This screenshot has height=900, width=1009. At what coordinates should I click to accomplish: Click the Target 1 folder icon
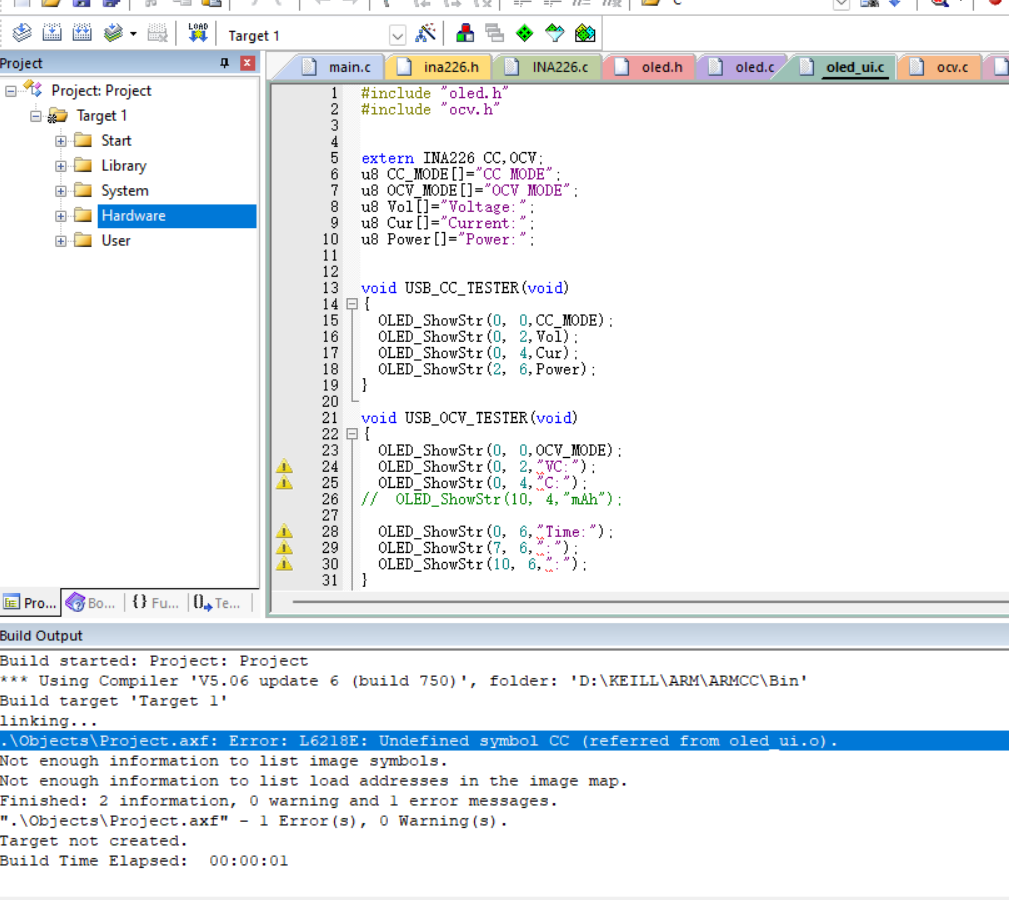(57, 116)
